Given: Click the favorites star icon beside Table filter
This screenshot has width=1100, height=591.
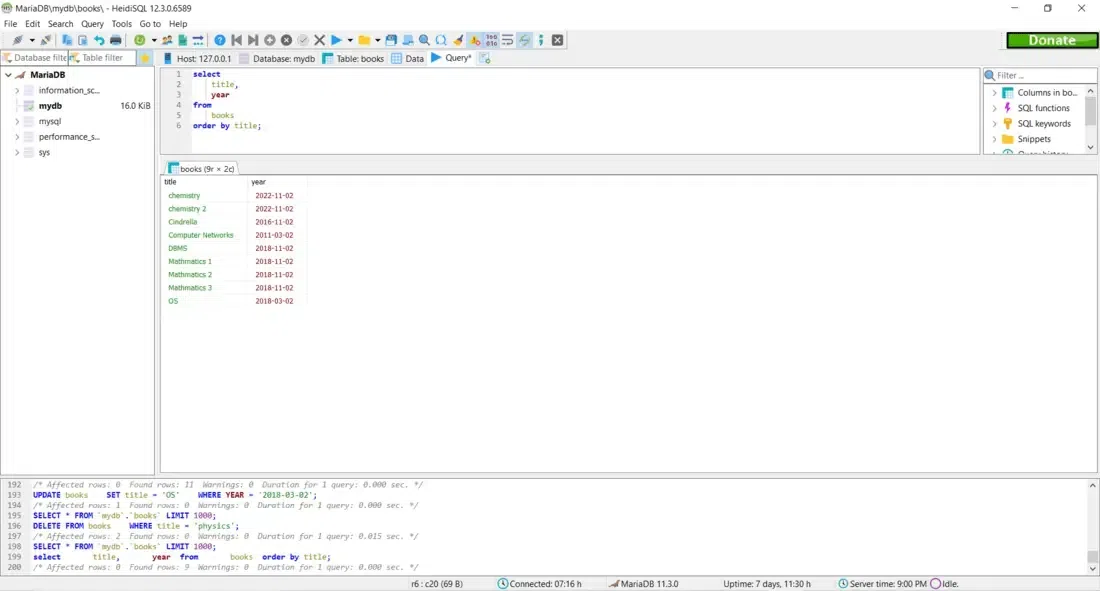Looking at the screenshot, I should (x=145, y=58).
